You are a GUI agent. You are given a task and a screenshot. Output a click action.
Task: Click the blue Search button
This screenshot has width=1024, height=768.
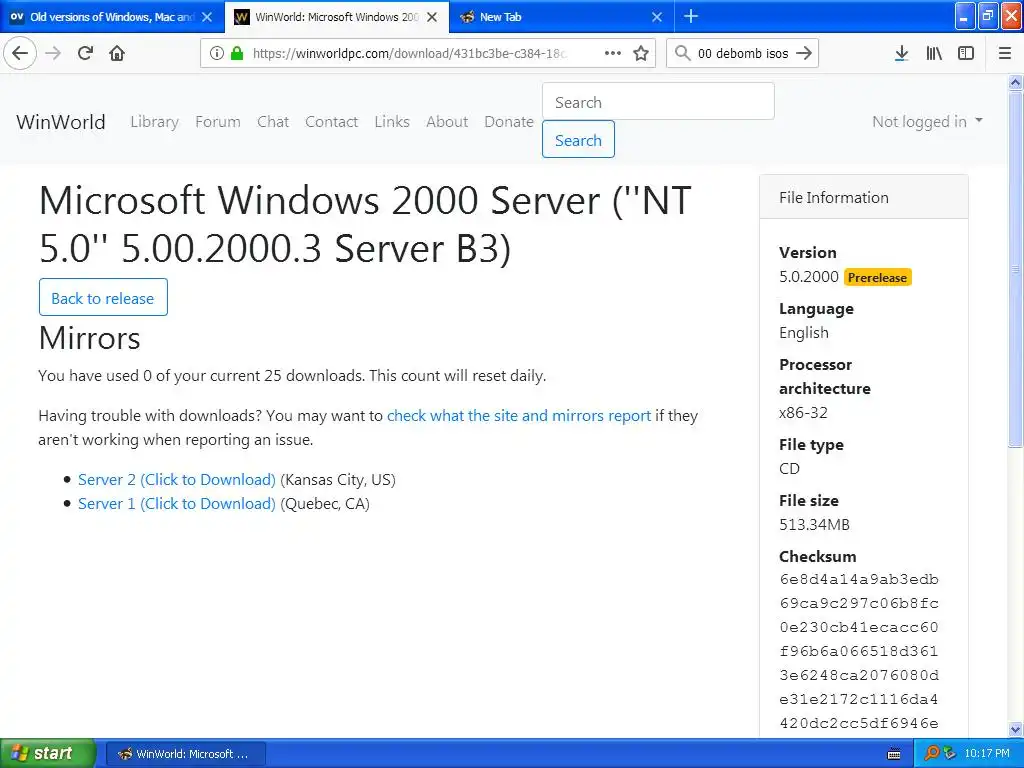pyautogui.click(x=578, y=139)
